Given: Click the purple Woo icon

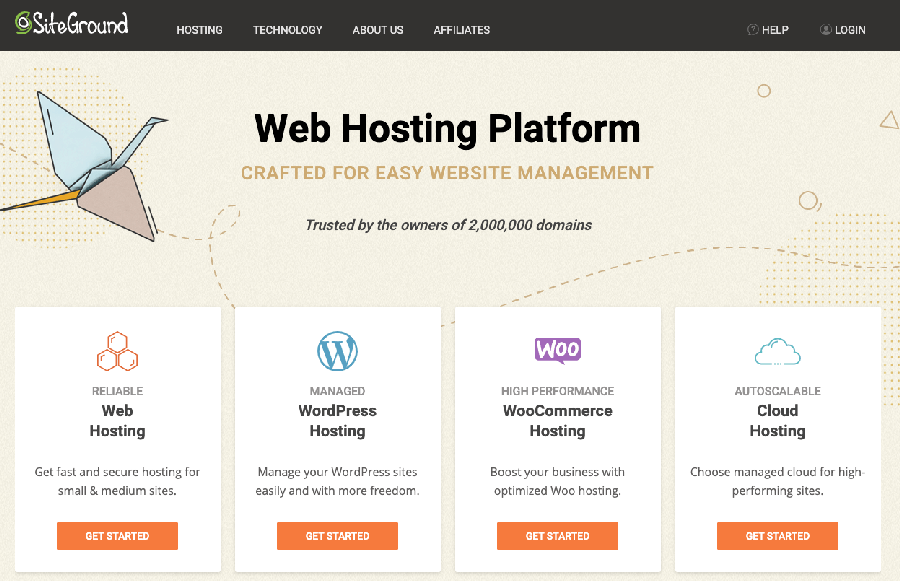Looking at the screenshot, I should 557,351.
